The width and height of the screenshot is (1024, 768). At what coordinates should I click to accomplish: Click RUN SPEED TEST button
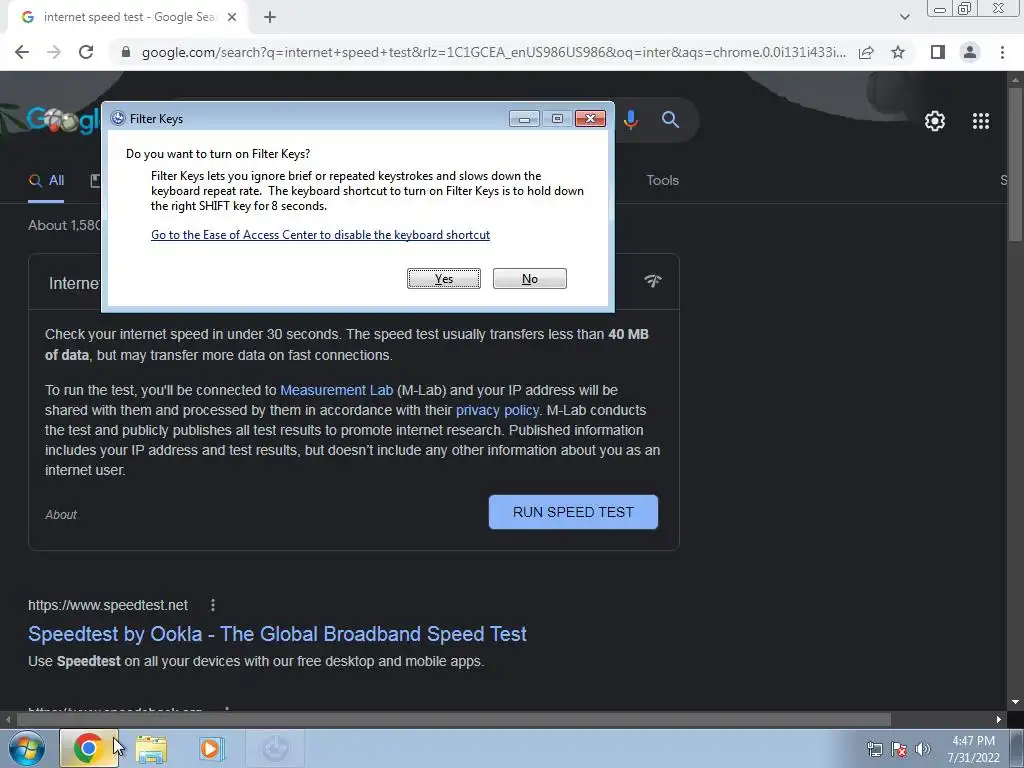coord(573,512)
